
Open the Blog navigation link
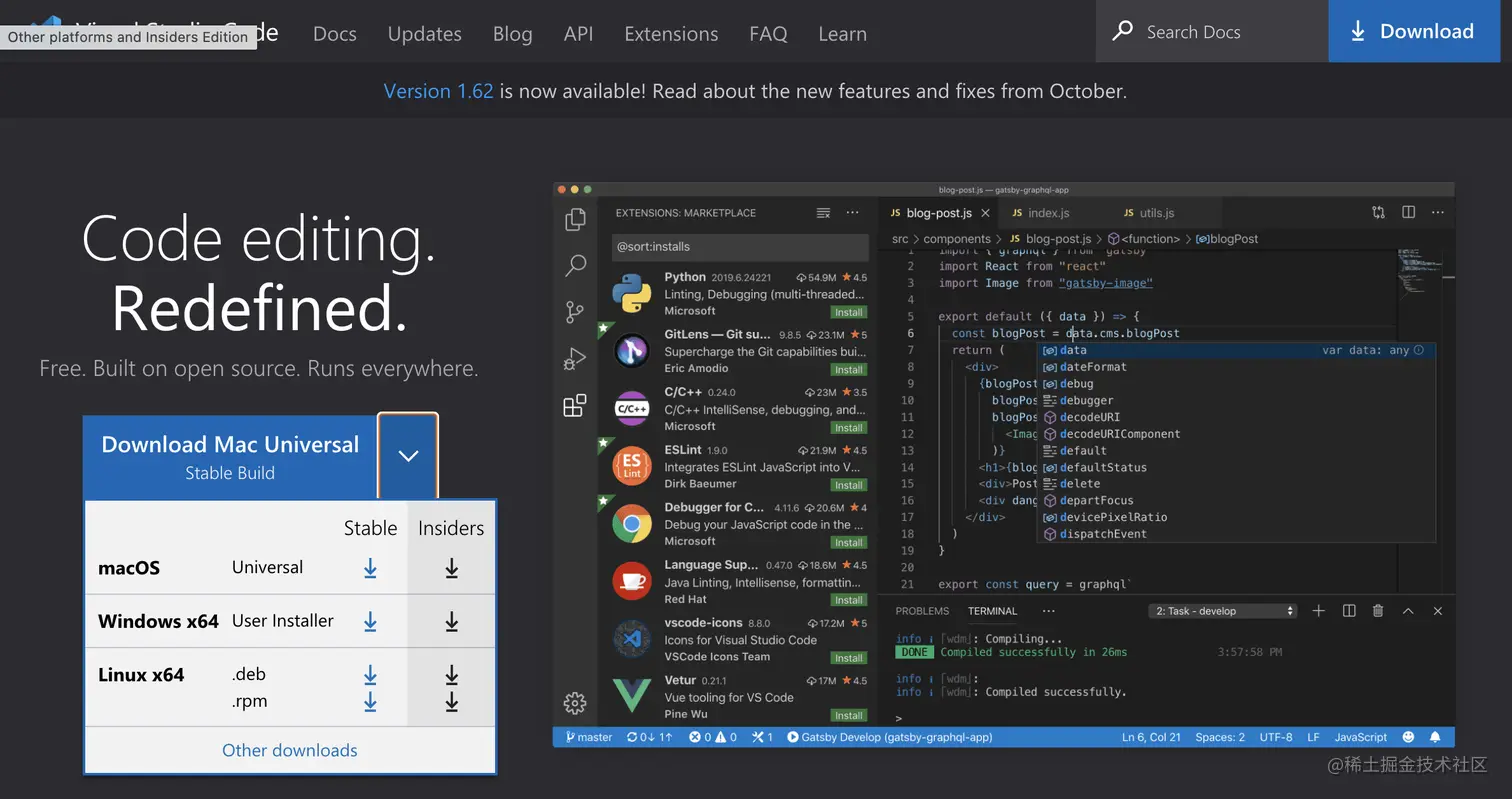click(x=512, y=33)
